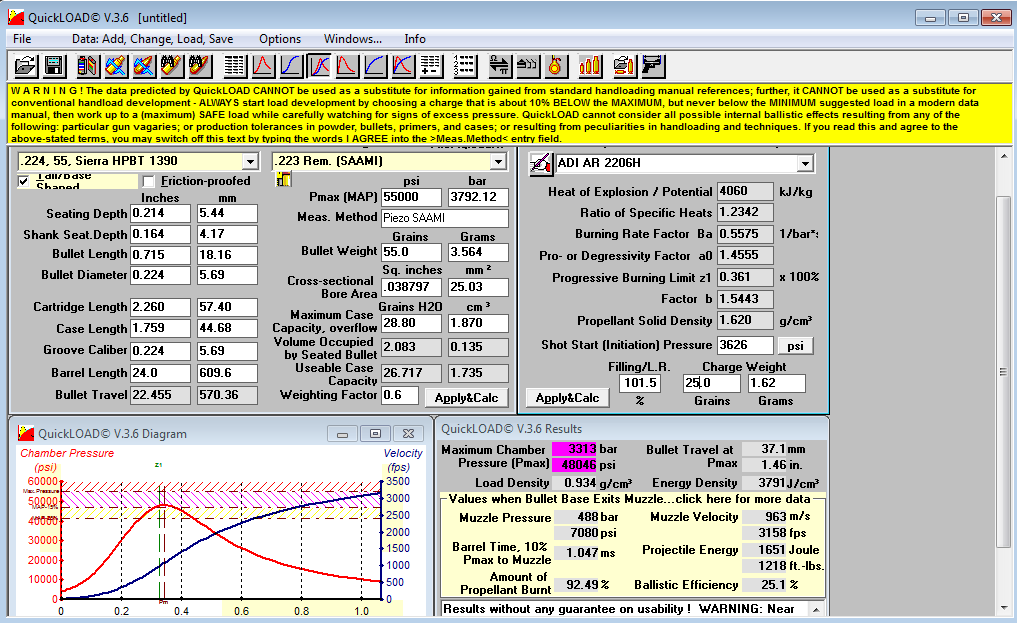Click the right crossed-out cartridge toolbar icon

[143, 65]
